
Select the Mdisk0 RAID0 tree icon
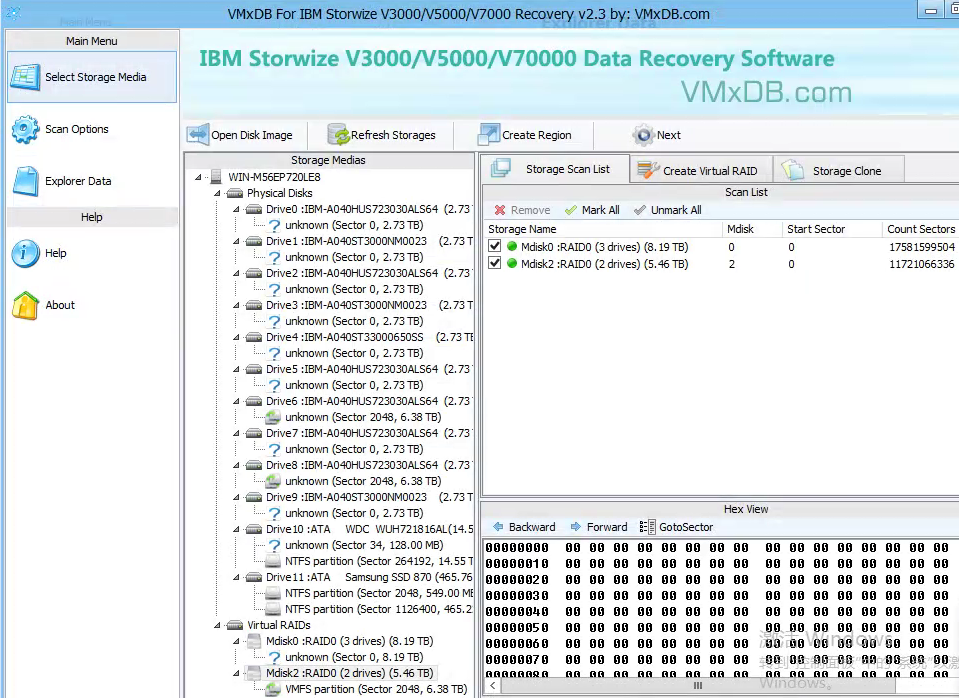[254, 641]
